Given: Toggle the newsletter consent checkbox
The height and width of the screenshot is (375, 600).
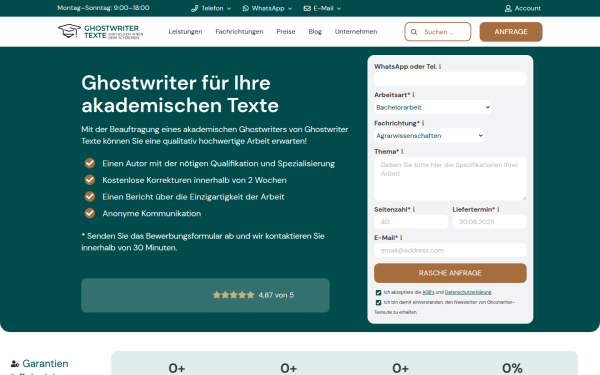Looking at the screenshot, I should [378, 303].
